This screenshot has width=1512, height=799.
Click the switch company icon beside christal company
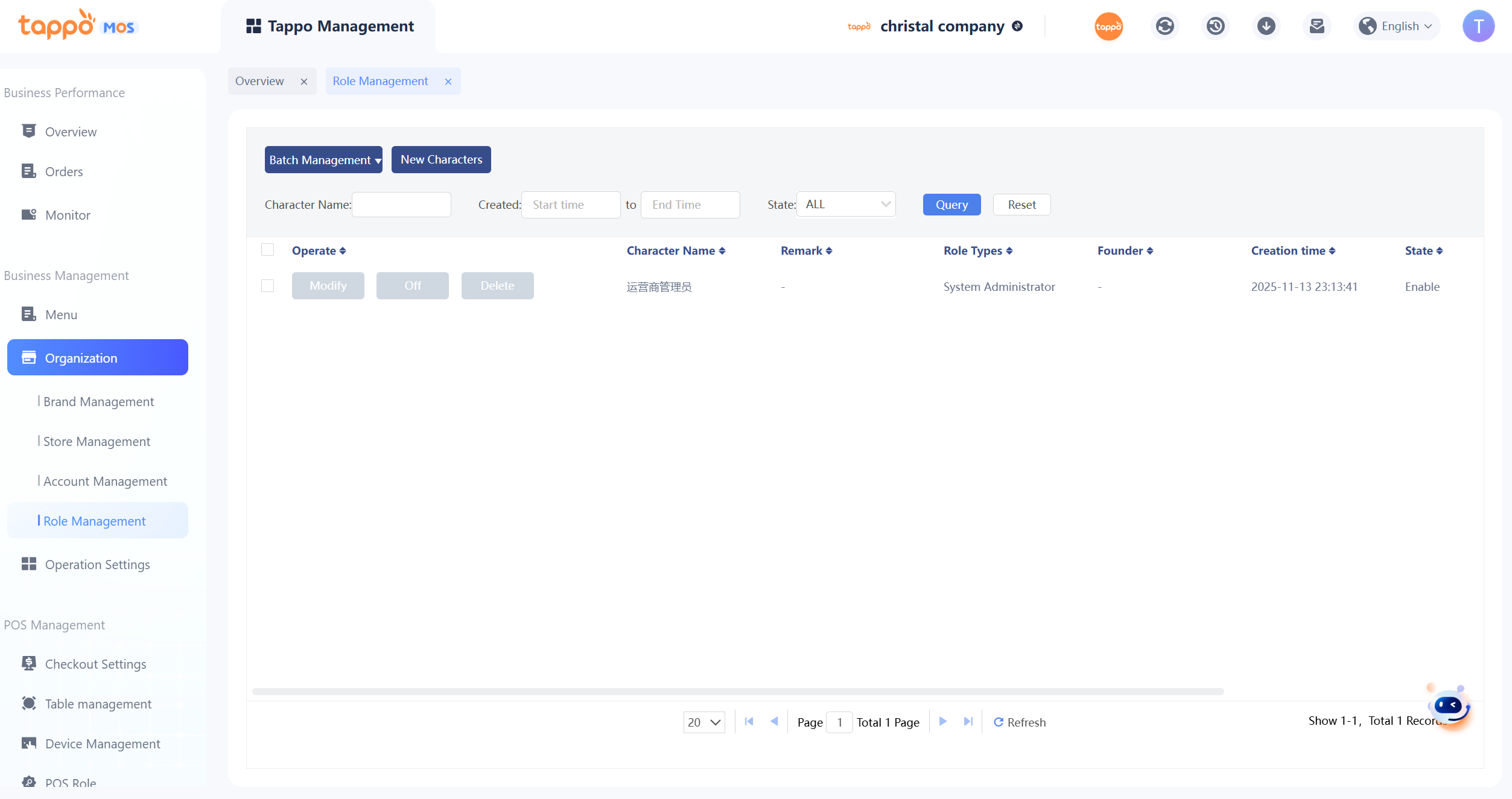[1017, 26]
